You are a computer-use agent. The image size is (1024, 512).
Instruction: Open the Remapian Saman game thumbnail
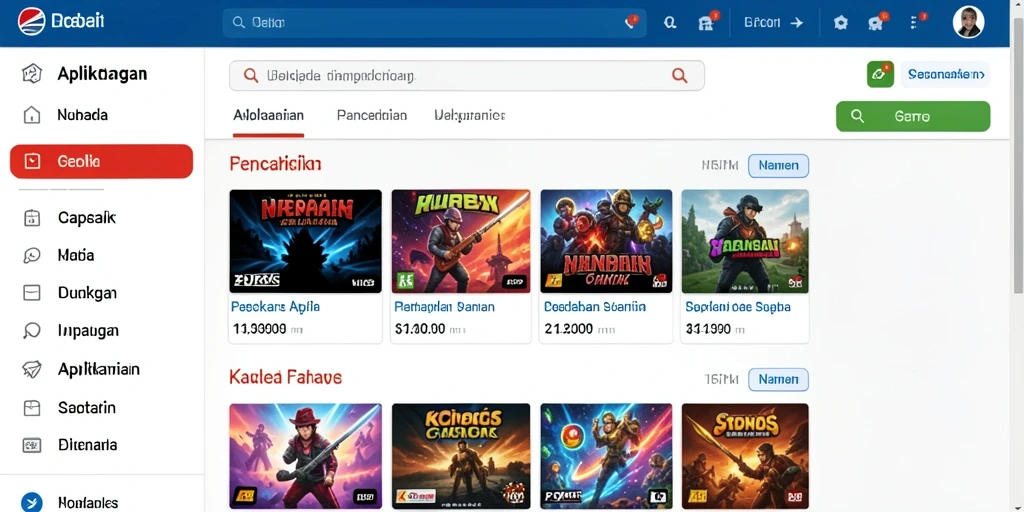tap(461, 241)
